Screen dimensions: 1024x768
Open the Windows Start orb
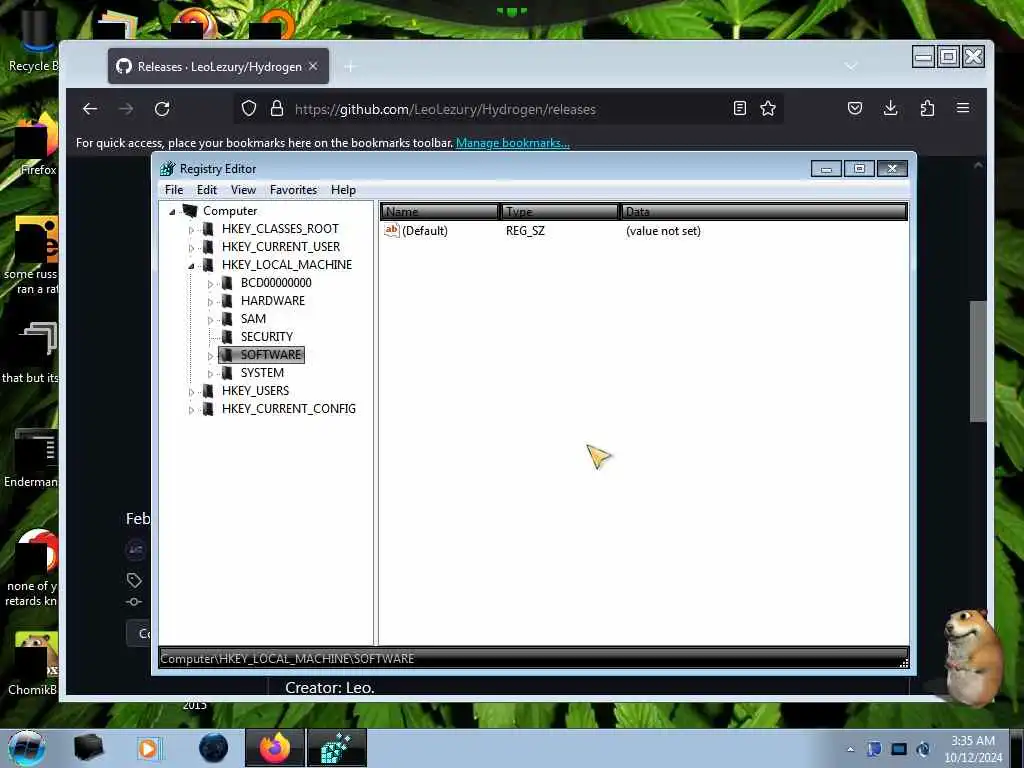click(x=27, y=748)
